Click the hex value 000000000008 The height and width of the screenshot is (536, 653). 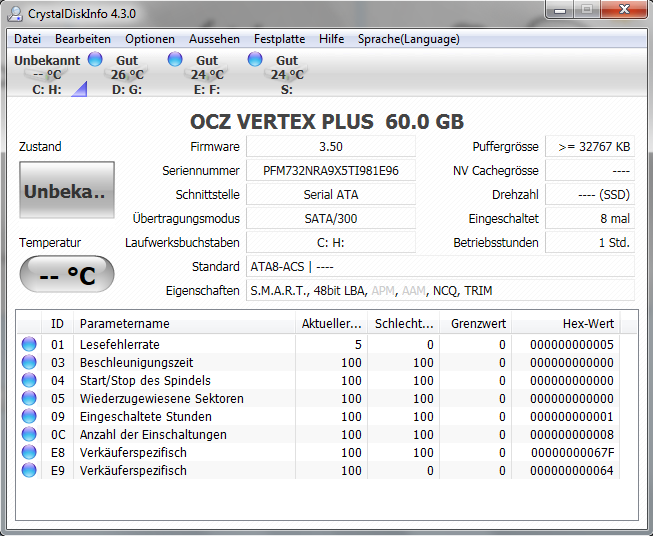(x=572, y=435)
